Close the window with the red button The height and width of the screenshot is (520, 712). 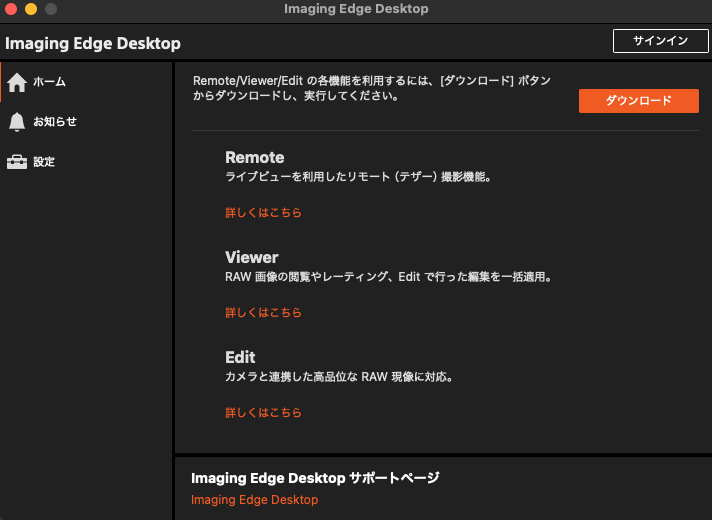(x=12, y=9)
